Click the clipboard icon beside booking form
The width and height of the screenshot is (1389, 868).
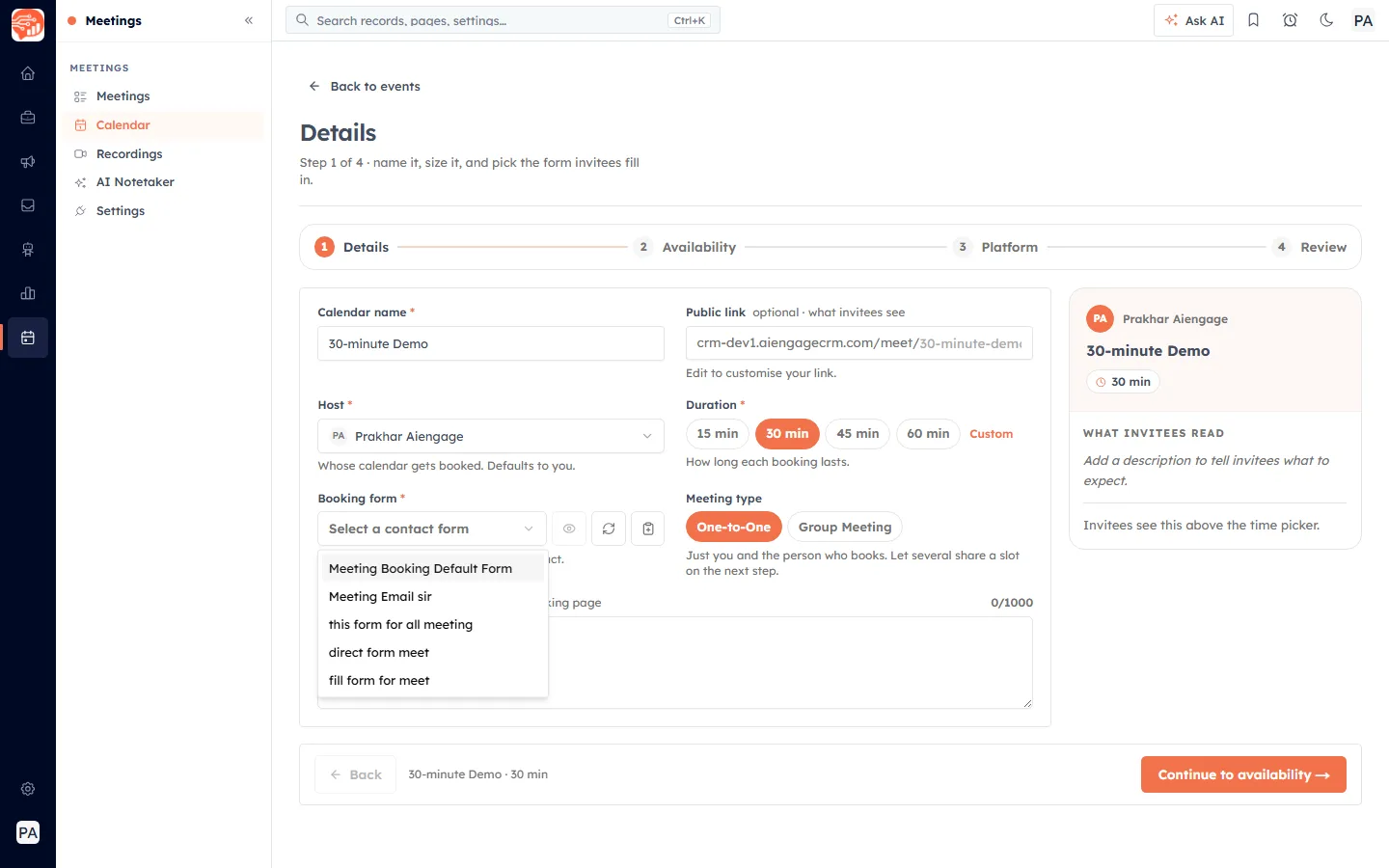[x=648, y=529]
